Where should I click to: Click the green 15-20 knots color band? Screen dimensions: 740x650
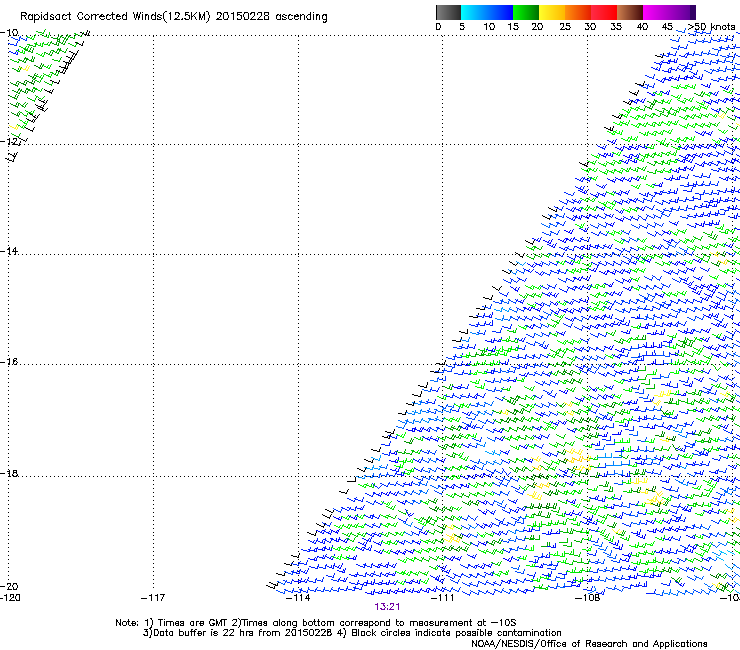(x=526, y=12)
